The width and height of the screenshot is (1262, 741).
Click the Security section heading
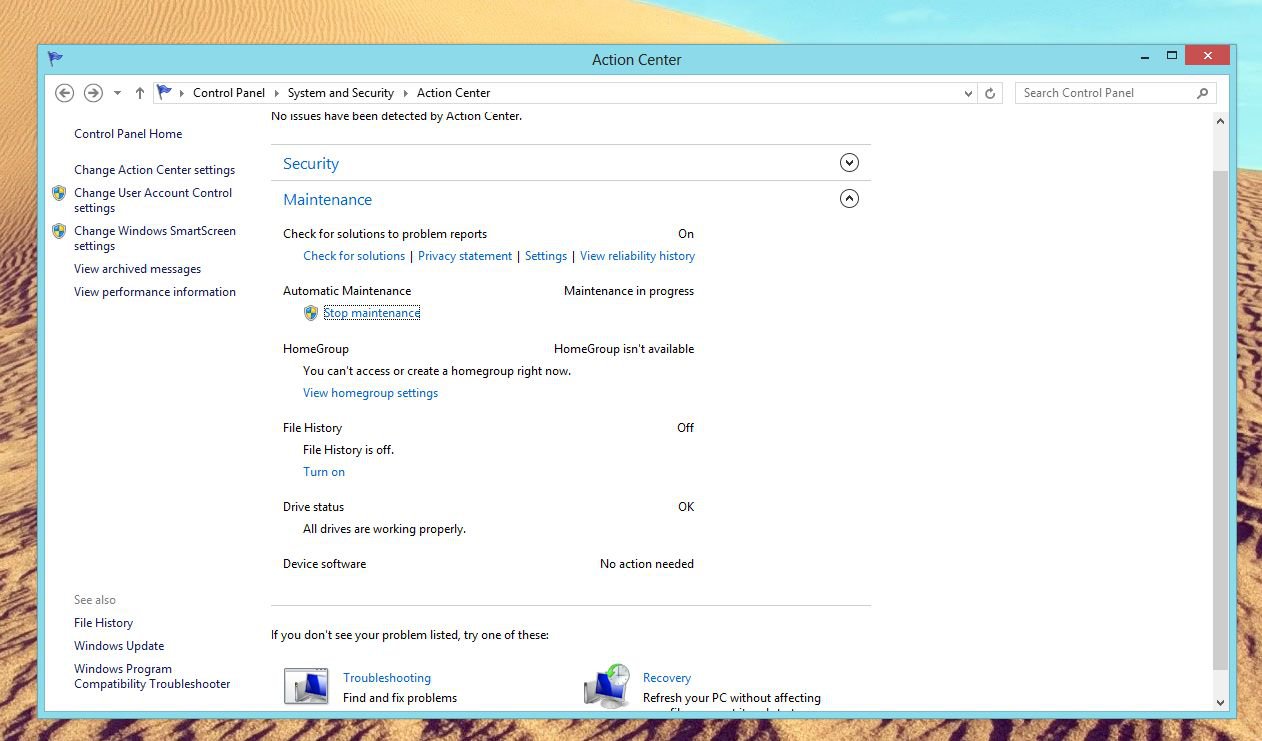pos(311,164)
